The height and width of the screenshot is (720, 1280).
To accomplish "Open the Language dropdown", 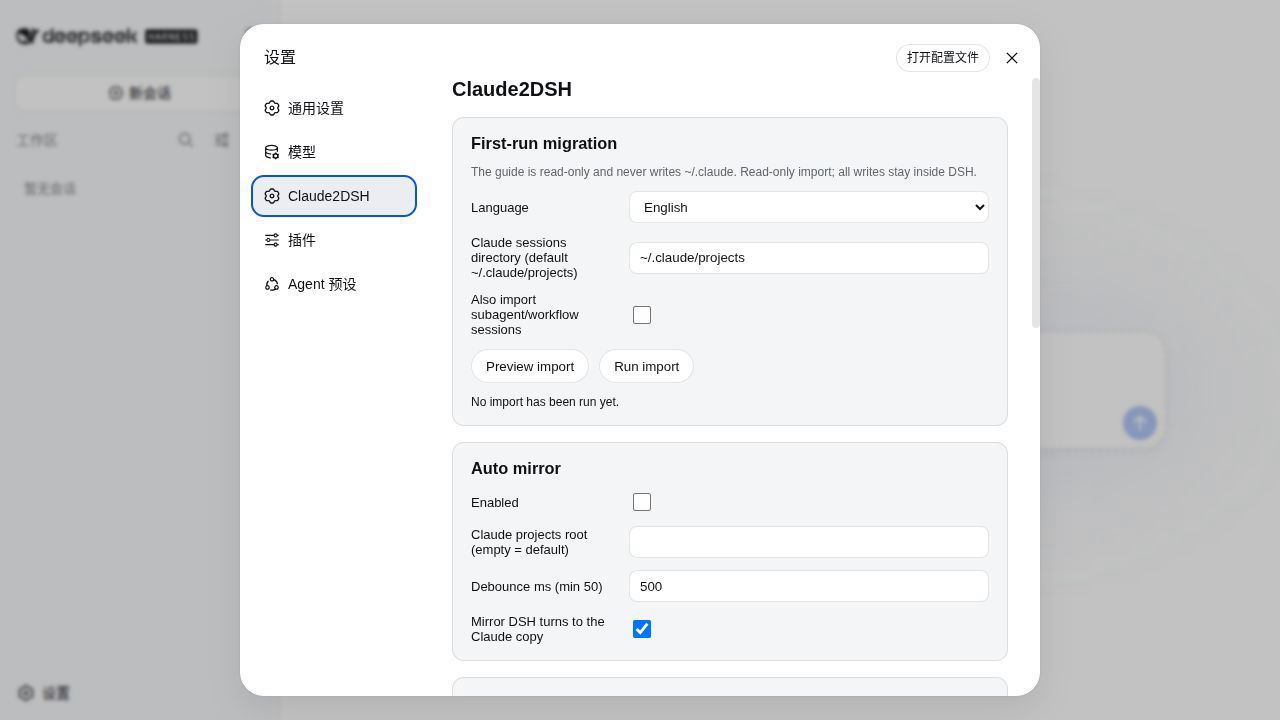I will [x=809, y=207].
